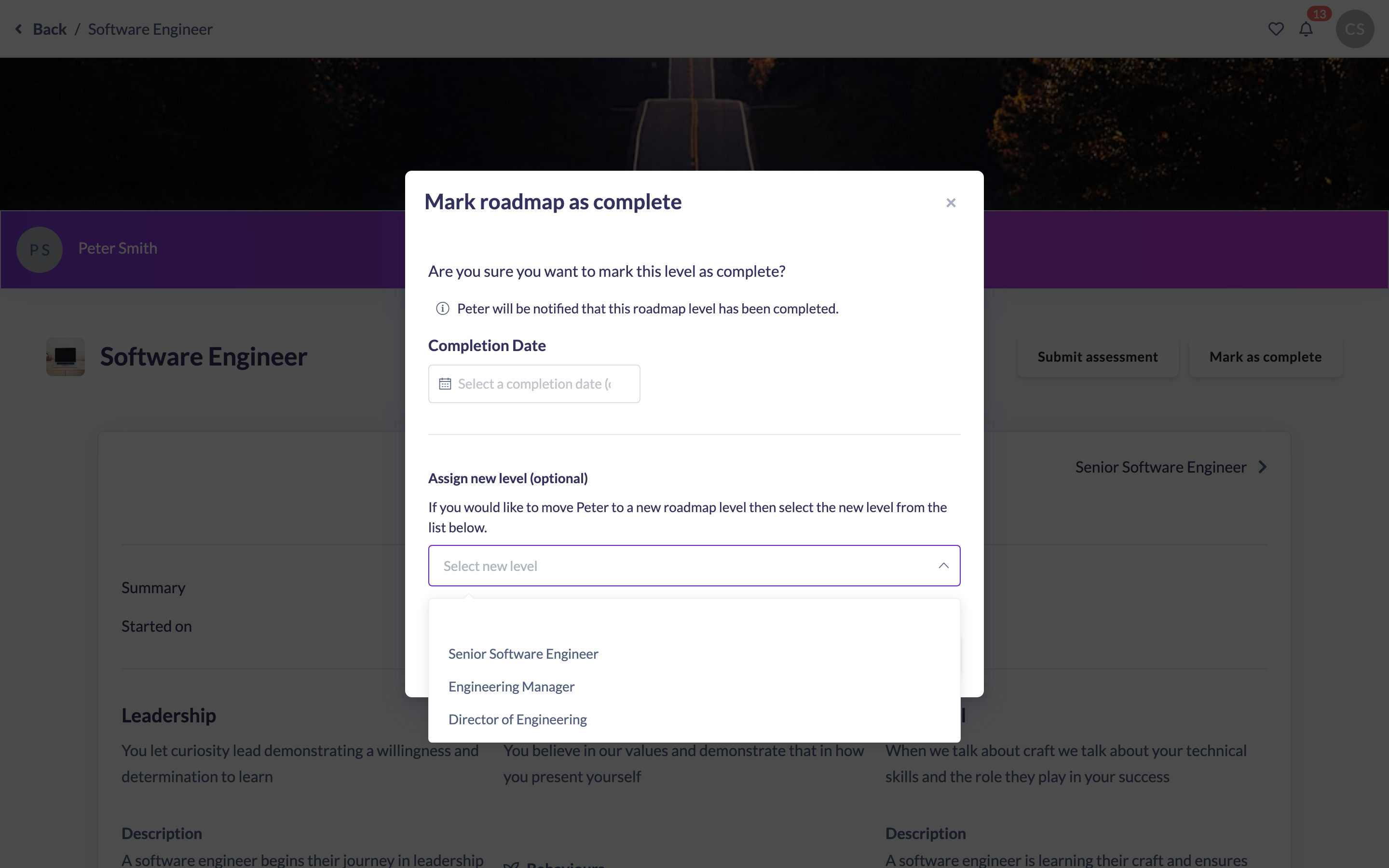Go to next level Senior Software Engineer chevron
This screenshot has height=868, width=1389.
click(1262, 467)
